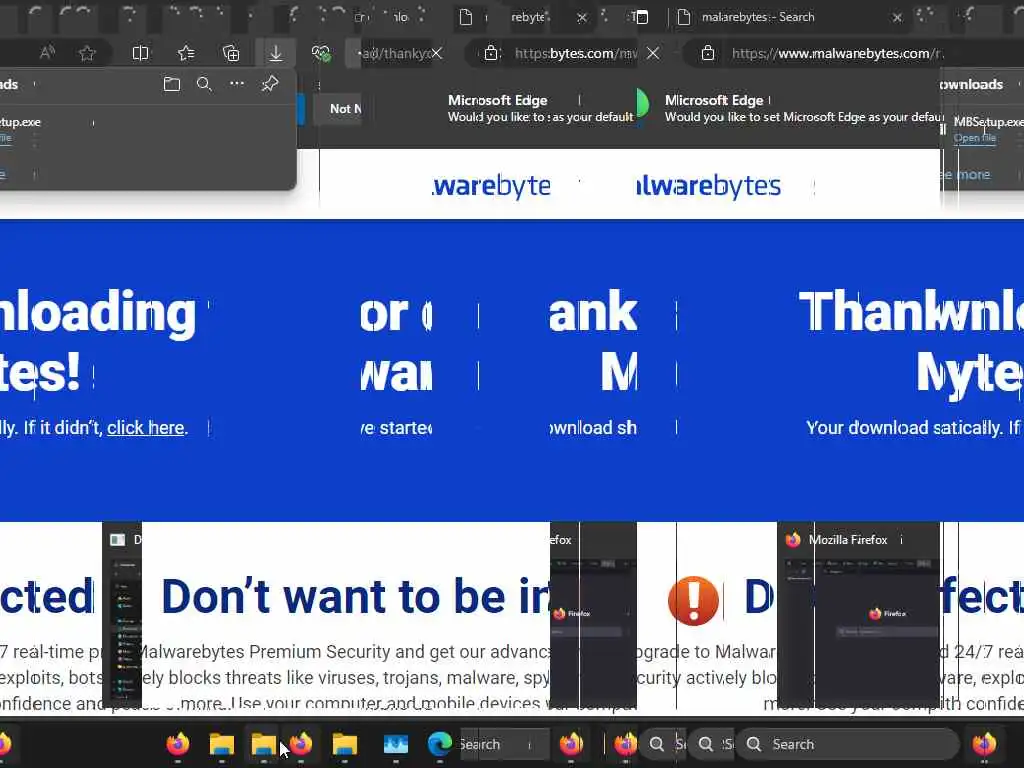The width and height of the screenshot is (1024, 768).
Task: Open More options ellipsis in Downloads panel
Action: (236, 84)
